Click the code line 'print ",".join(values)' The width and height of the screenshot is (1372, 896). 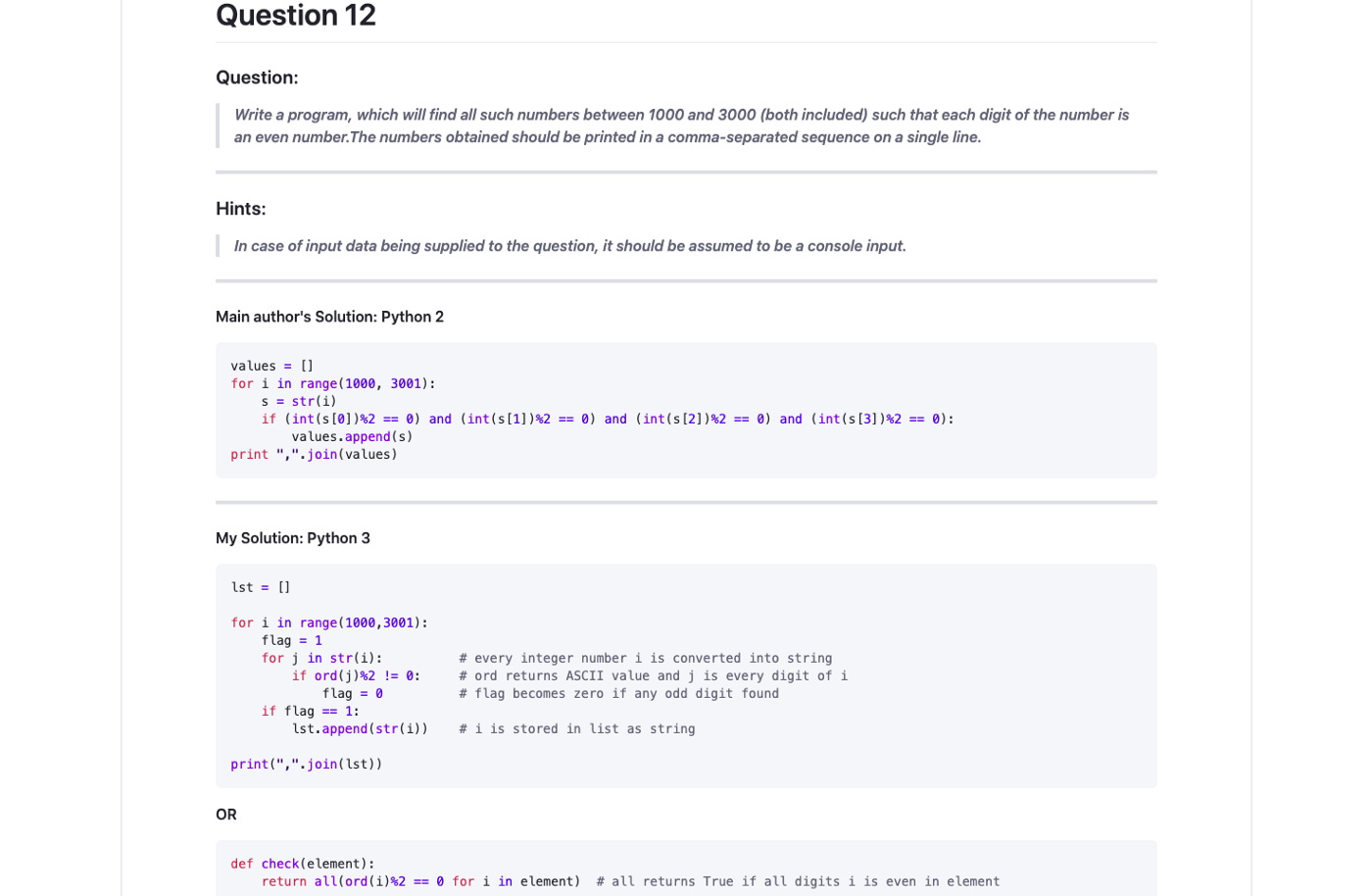(x=315, y=454)
